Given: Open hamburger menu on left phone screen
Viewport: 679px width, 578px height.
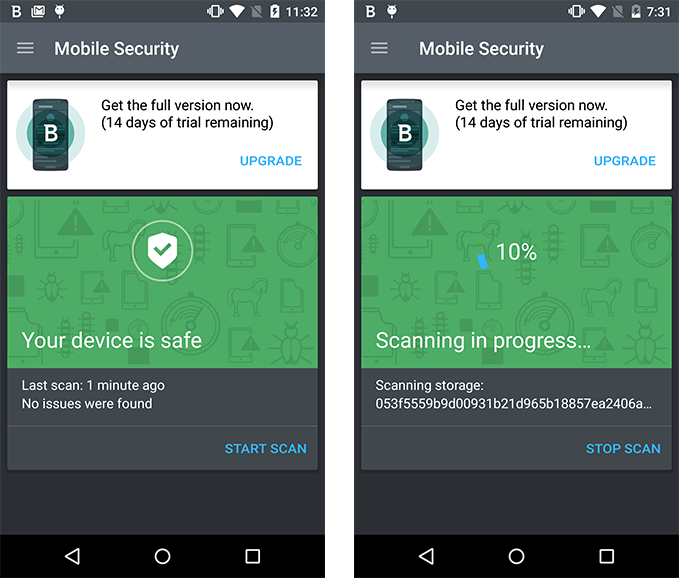Looking at the screenshot, I should [25, 48].
